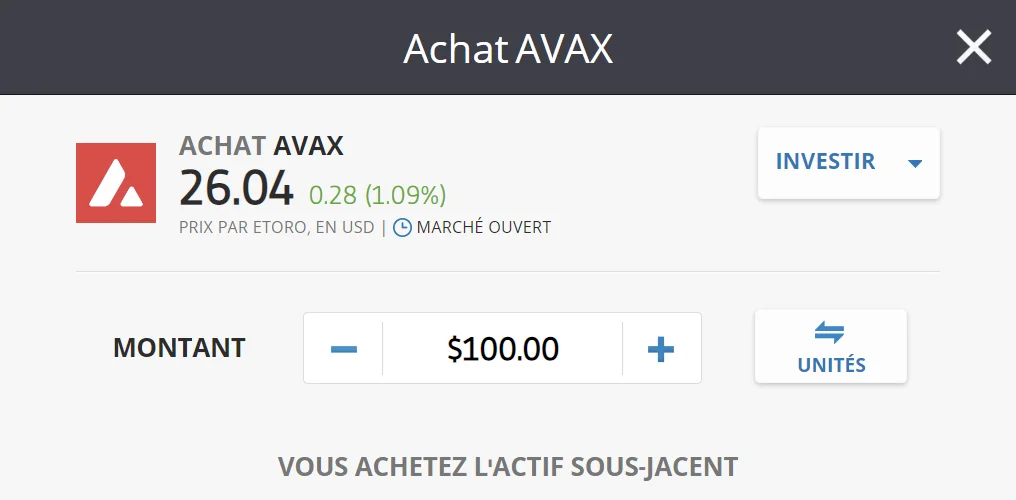Click the bold AVAX ticker symbol
This screenshot has height=500, width=1016.
click(308, 146)
